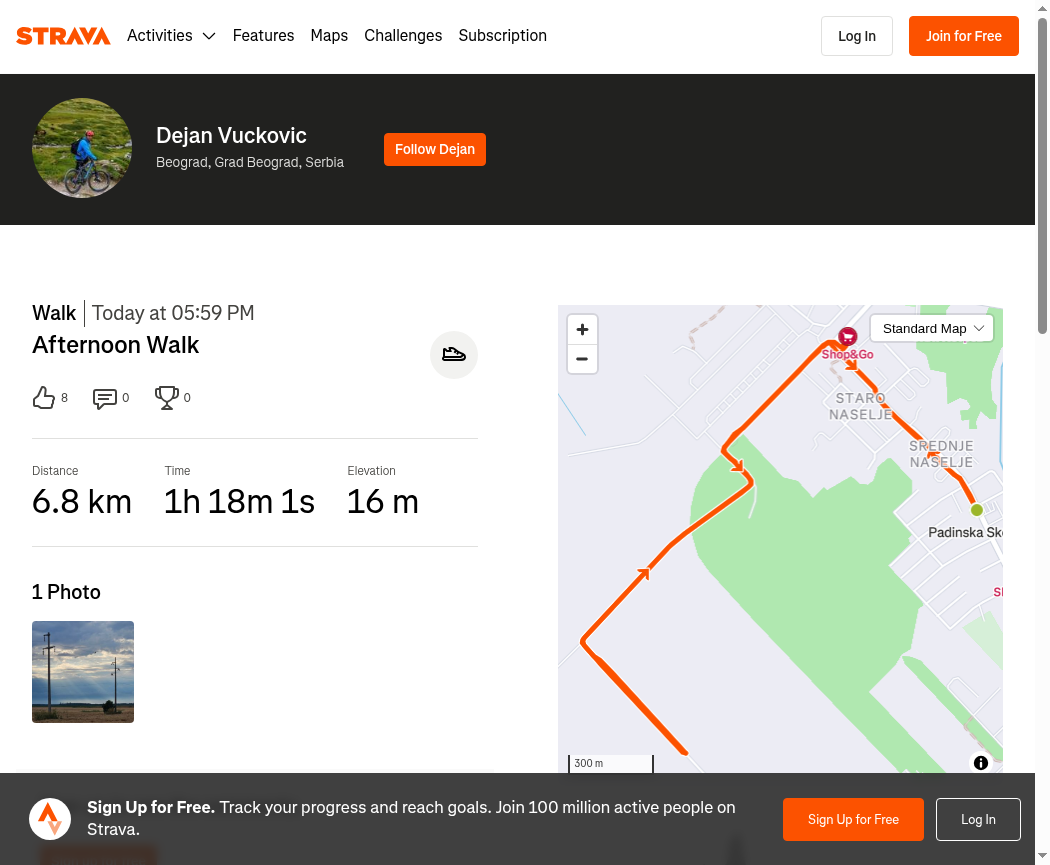The width and height of the screenshot is (1050, 865).
Task: Expand the Activities dropdown menu
Action: (171, 35)
